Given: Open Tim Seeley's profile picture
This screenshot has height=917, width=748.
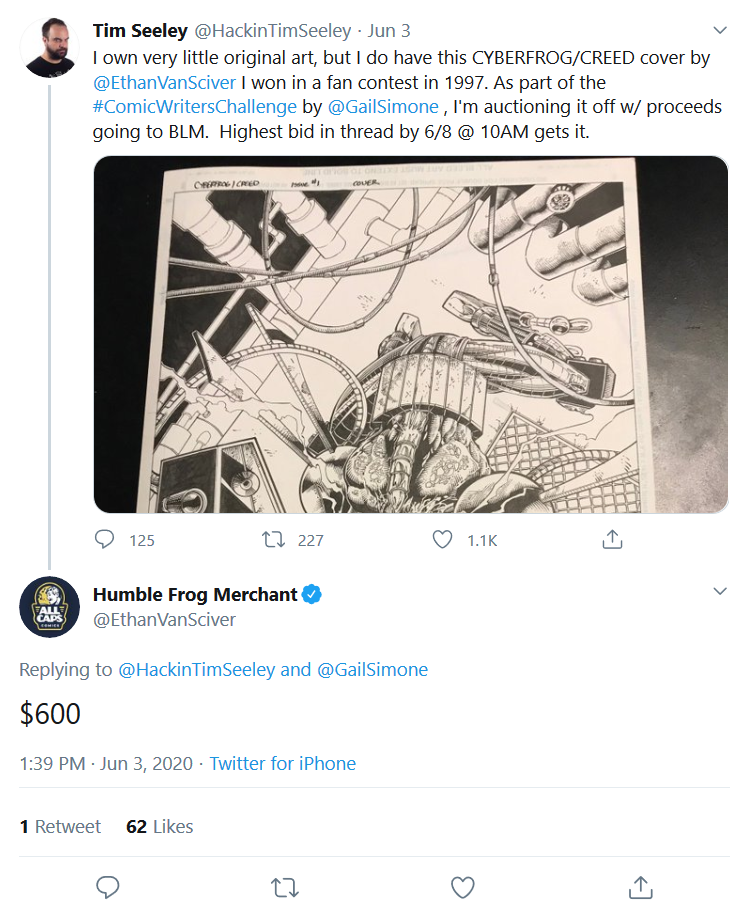Looking at the screenshot, I should (49, 48).
